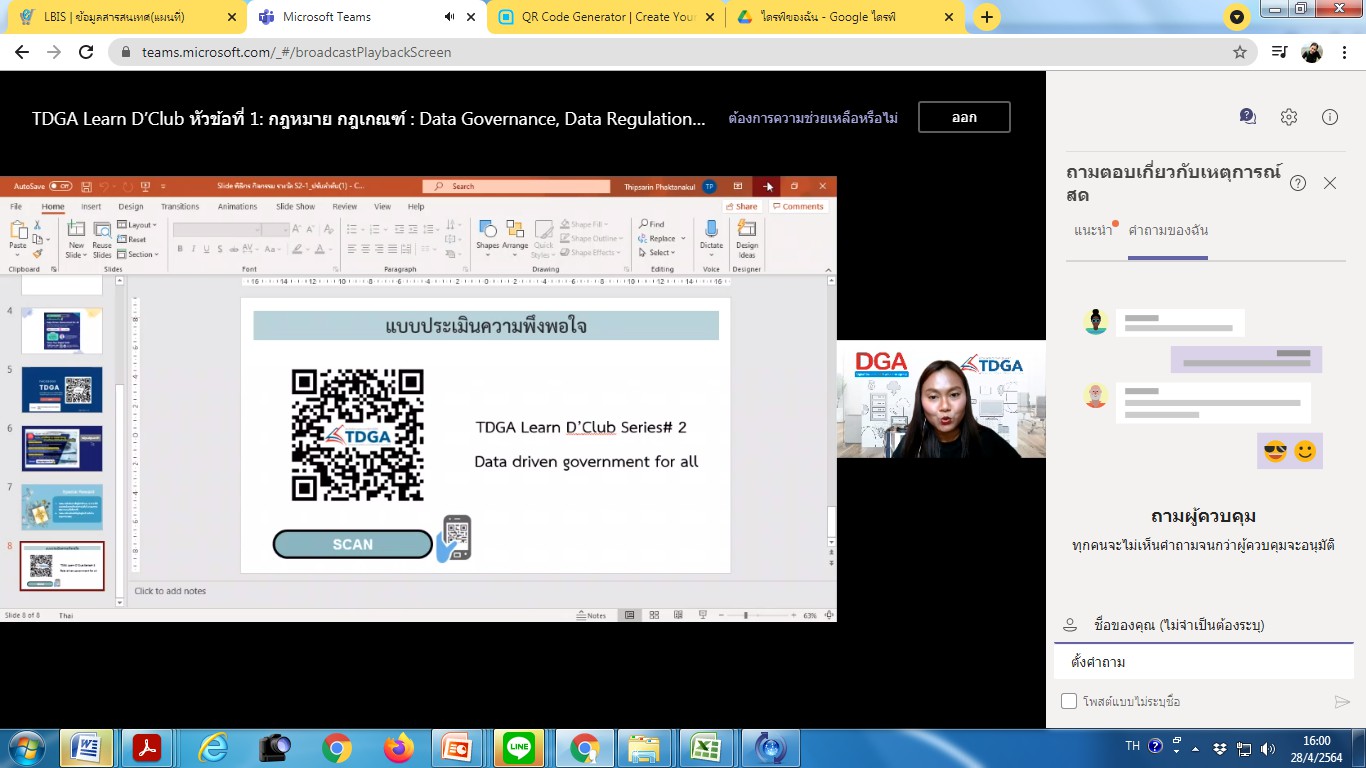This screenshot has height=768, width=1366.
Task: Click the ตั้งคำถาม question input field
Action: point(1200,662)
